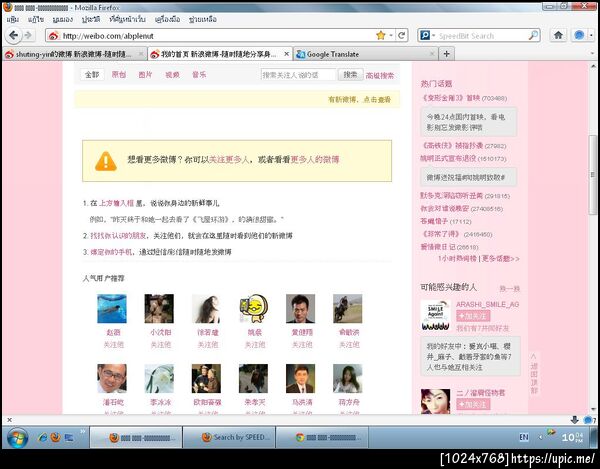Screen dimensions: 600x469
Task: Open the Windows Start orb
Action: [18, 438]
